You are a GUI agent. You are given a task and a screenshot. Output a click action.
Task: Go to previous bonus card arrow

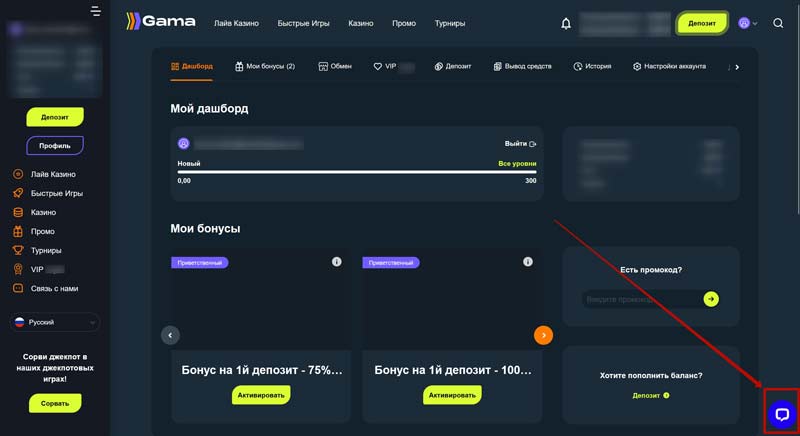170,335
